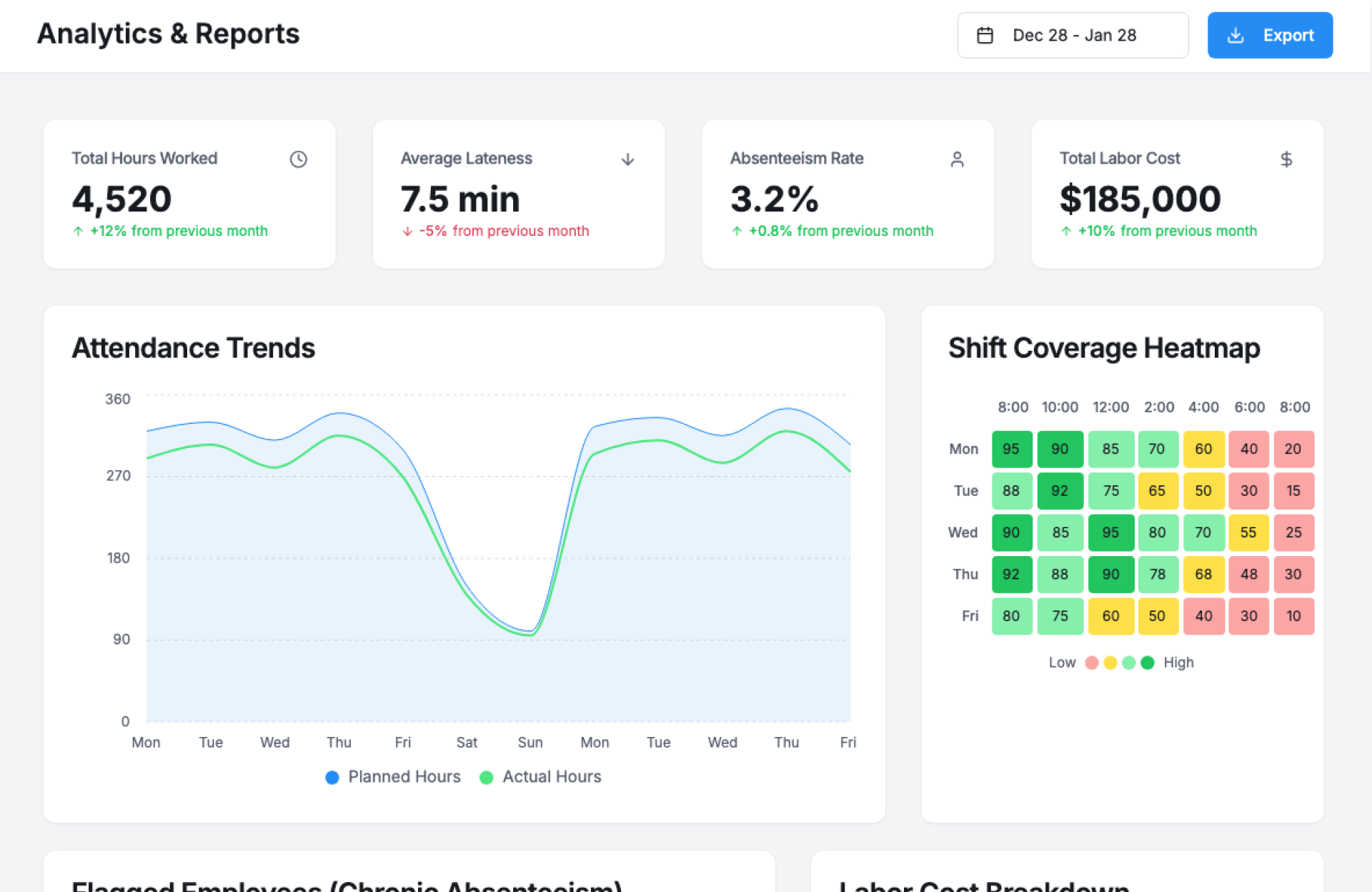Click the dark green High legend dot
The image size is (1372, 892).
[x=1148, y=663]
